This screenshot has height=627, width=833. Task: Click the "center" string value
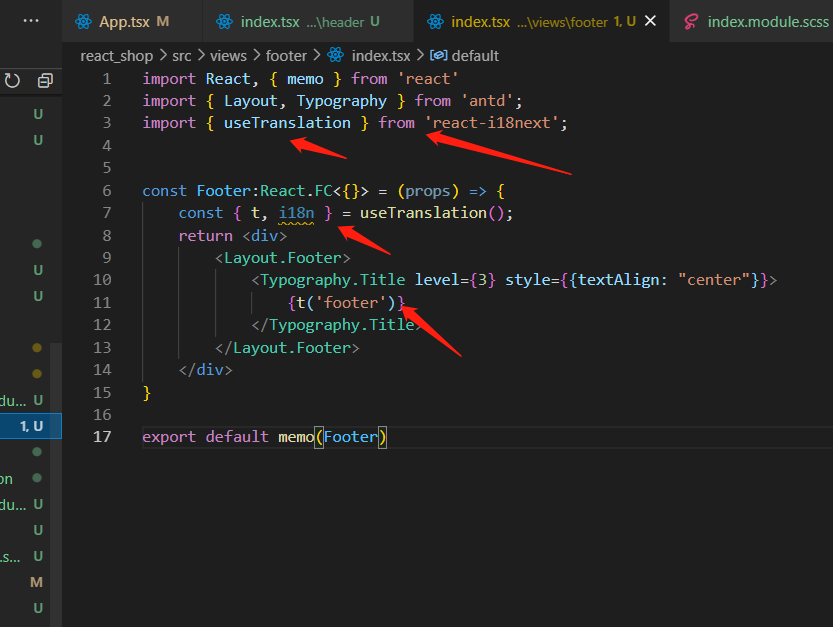pos(714,280)
